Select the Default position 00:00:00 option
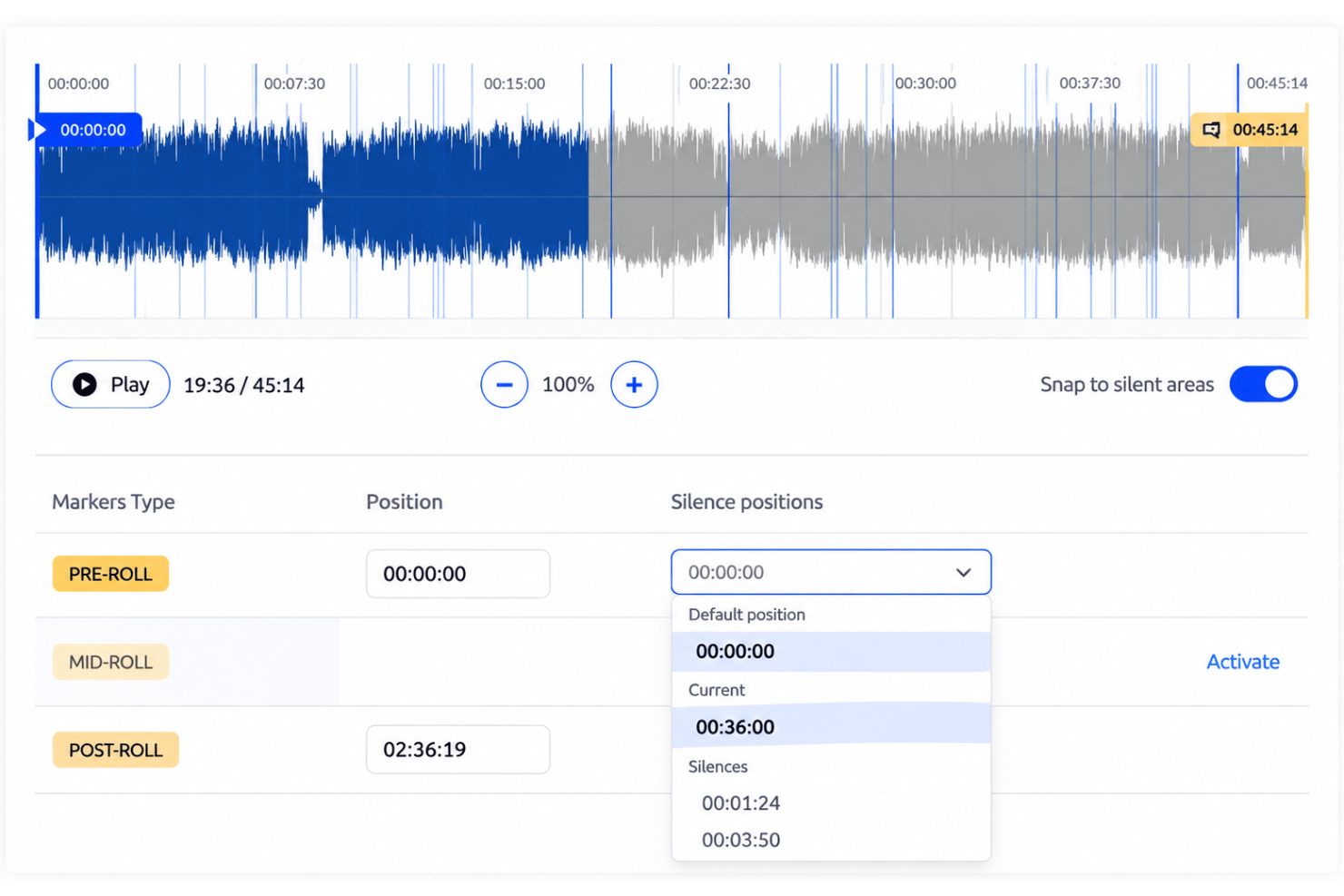1344x896 pixels. (831, 651)
